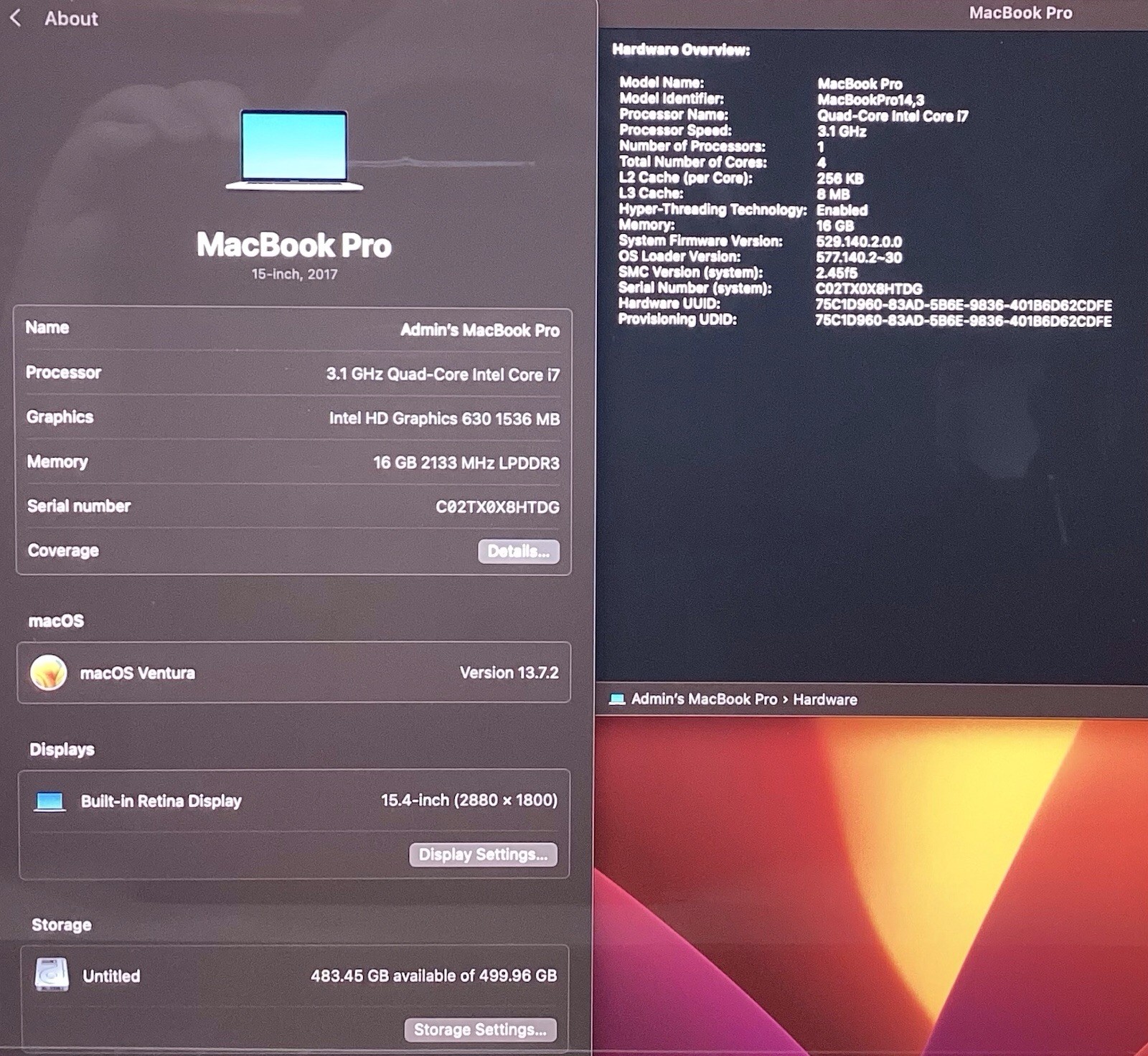Select the "Enabled" Hyper-Threading value
This screenshot has height=1056, width=1148.
pyautogui.click(x=842, y=210)
